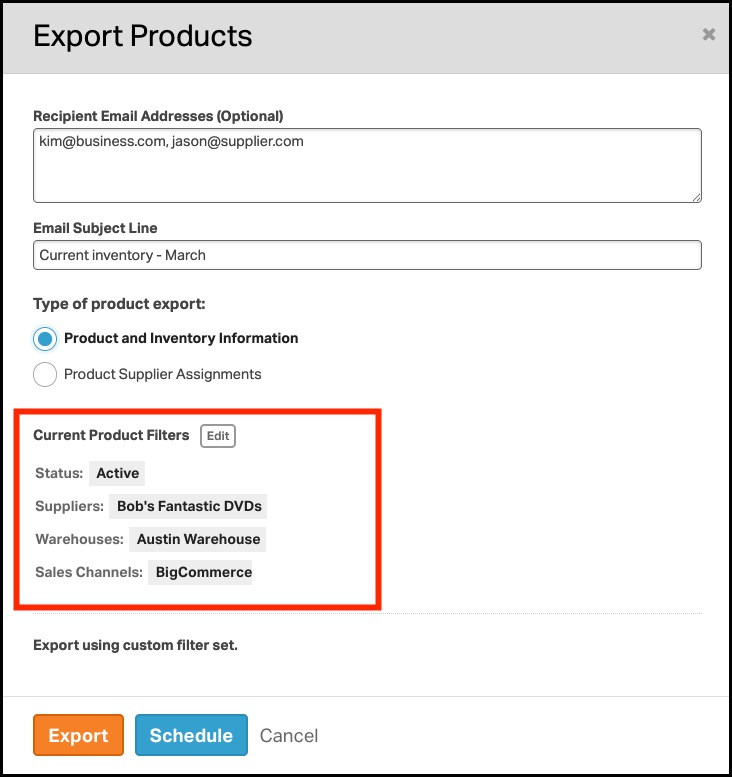The image size is (732, 777).
Task: Click the Export using custom filter set text
Action: click(x=135, y=645)
